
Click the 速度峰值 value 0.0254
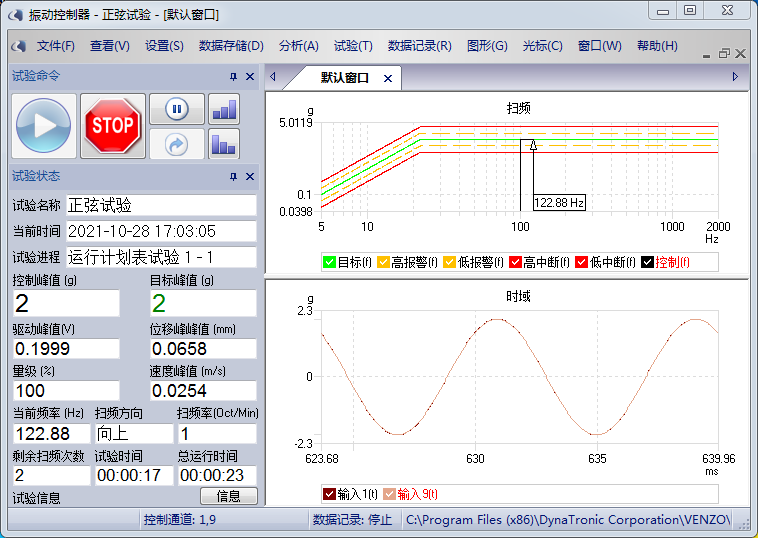point(203,391)
